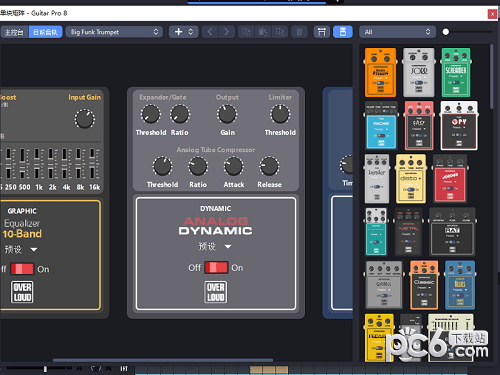
Task: Toggle the Analog Dynamic Off/On switch
Action: click(x=216, y=268)
